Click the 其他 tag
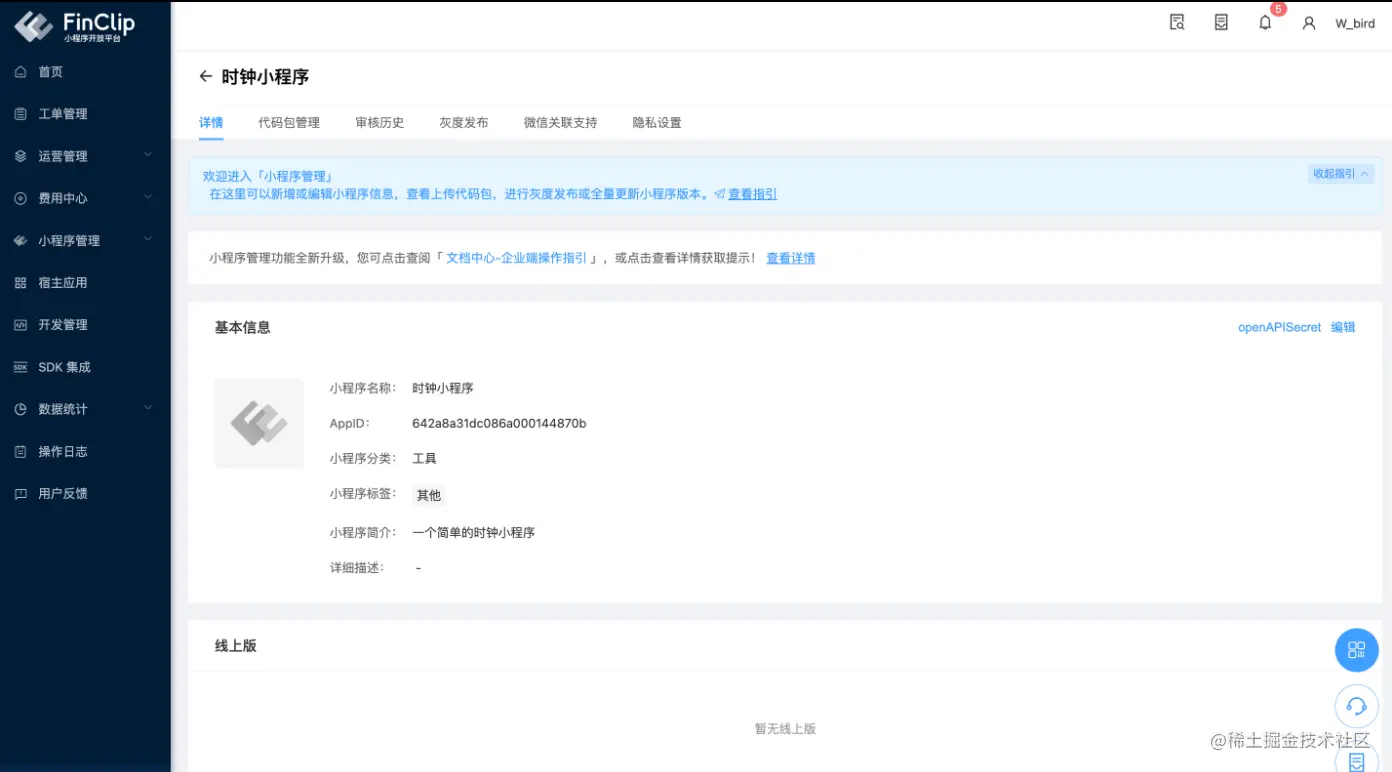The image size is (1392, 772). pos(429,495)
